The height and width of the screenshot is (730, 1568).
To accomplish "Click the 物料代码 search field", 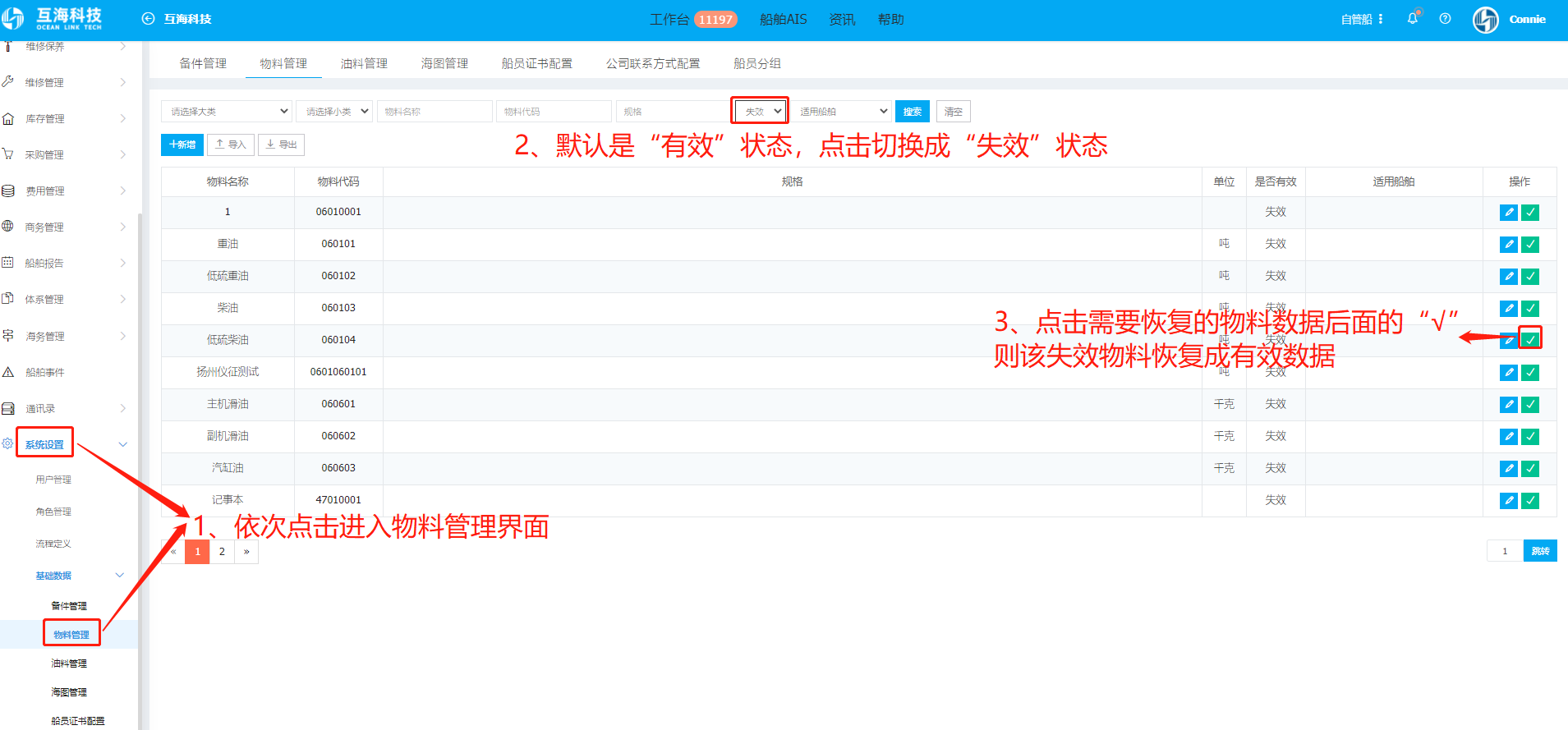I will coord(554,111).
